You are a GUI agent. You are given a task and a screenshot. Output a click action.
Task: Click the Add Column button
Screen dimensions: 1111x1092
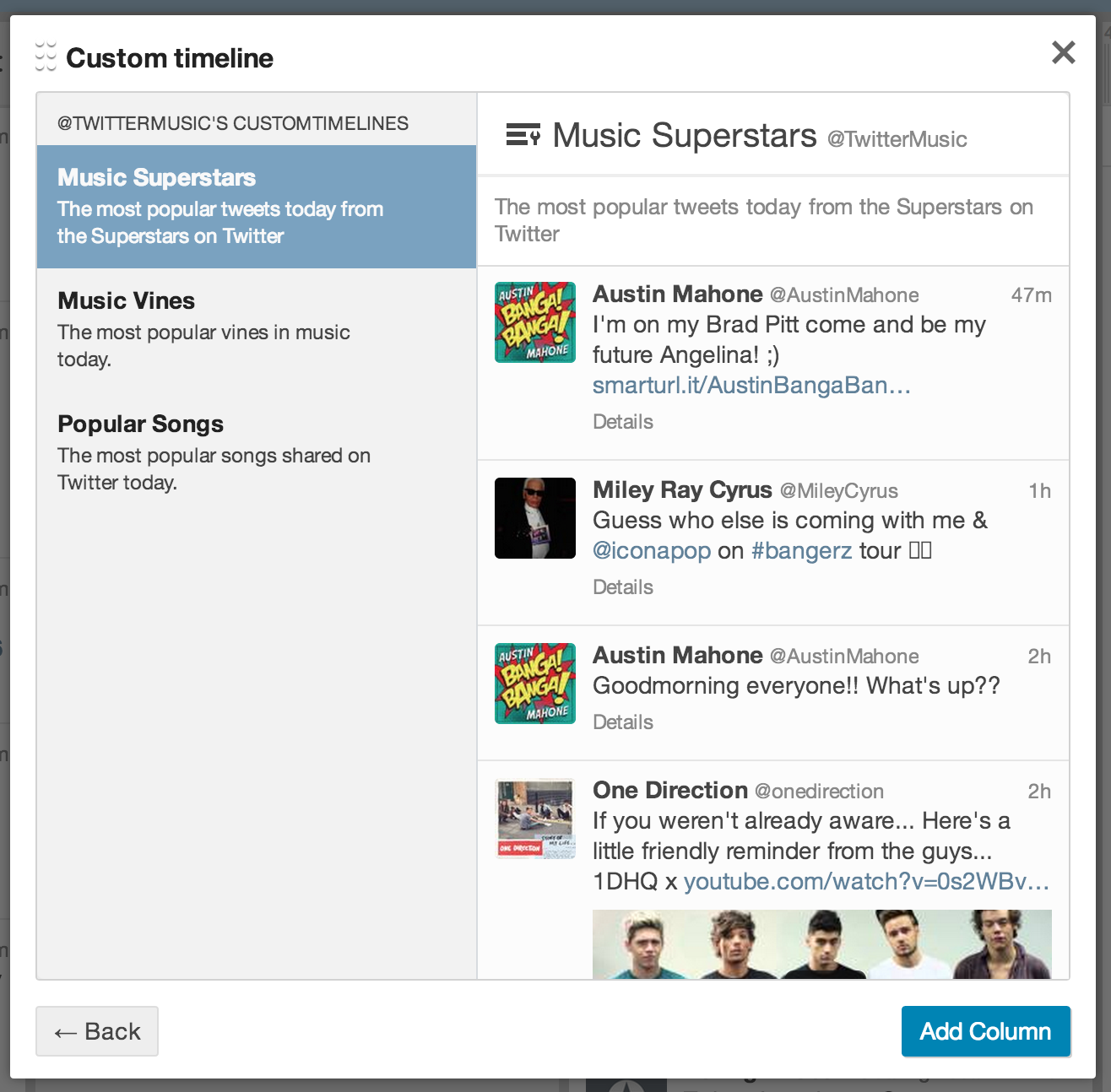[x=985, y=1031]
